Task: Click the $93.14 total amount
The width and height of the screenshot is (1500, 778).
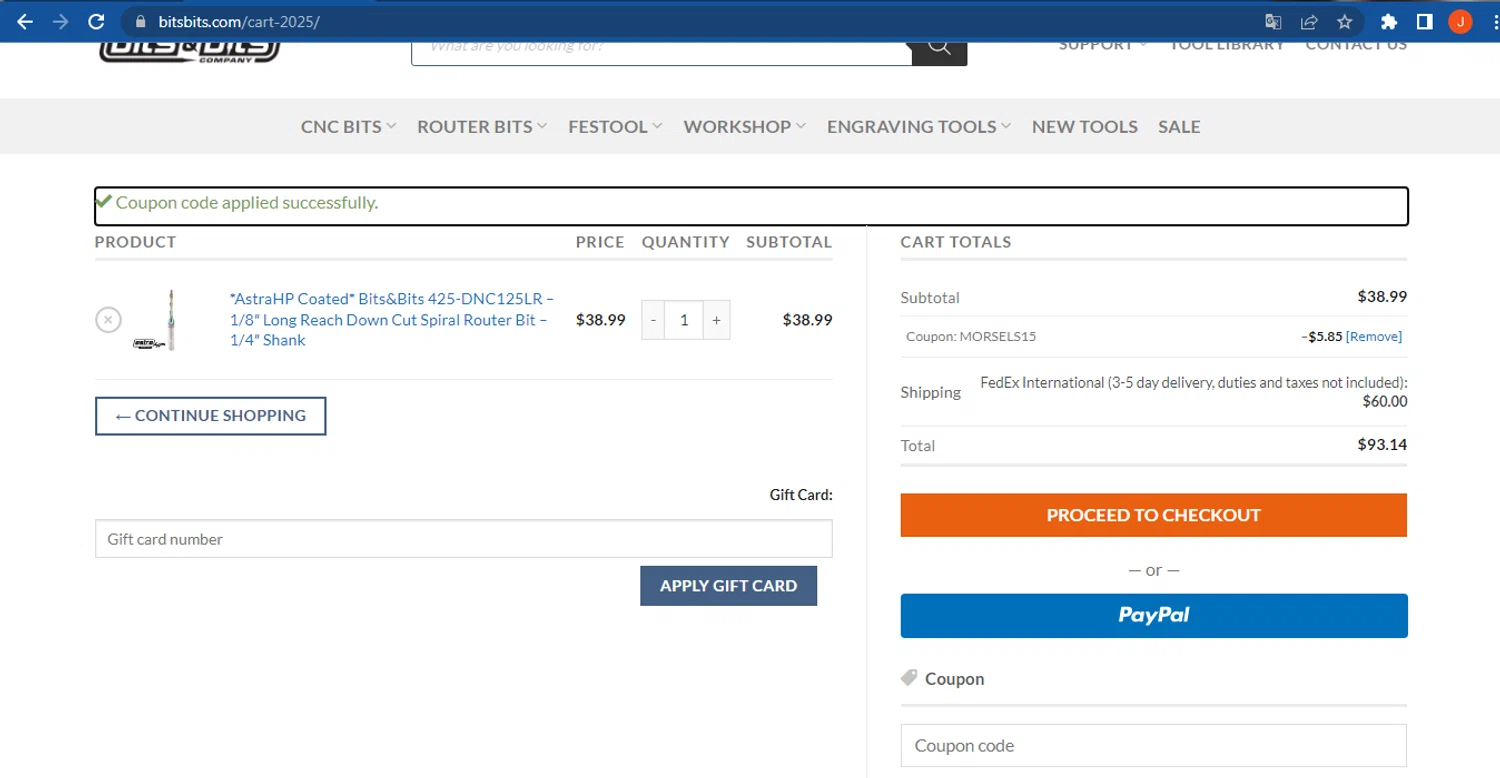Action: 1382,444
